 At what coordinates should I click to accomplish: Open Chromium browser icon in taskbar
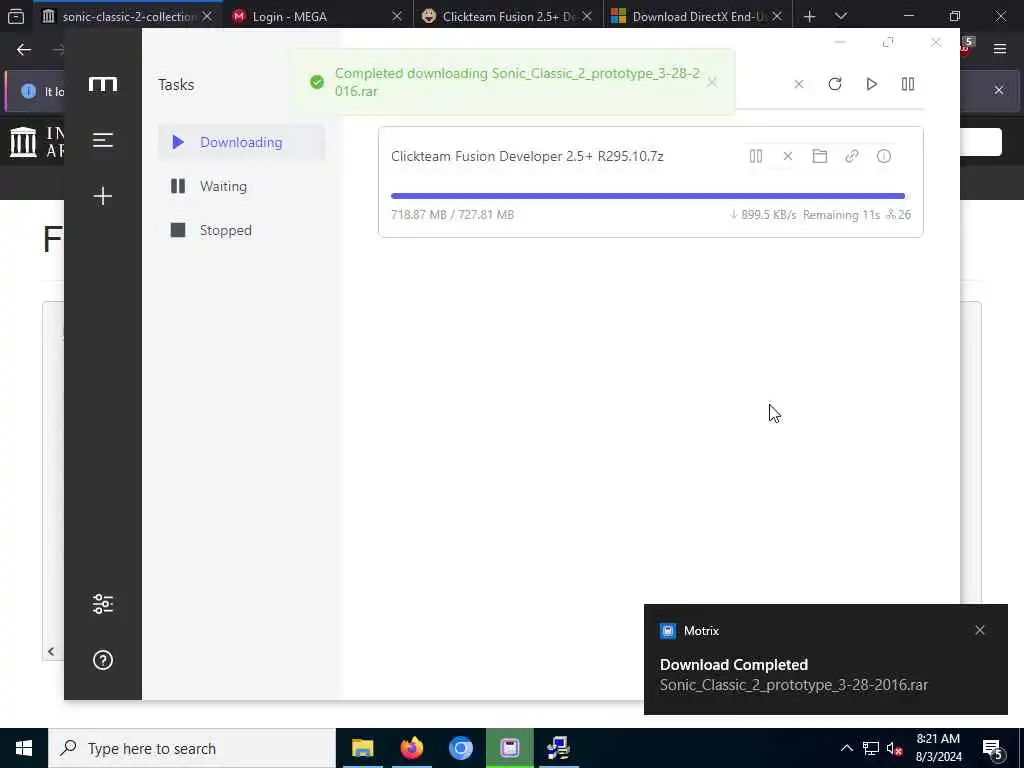tap(460, 748)
